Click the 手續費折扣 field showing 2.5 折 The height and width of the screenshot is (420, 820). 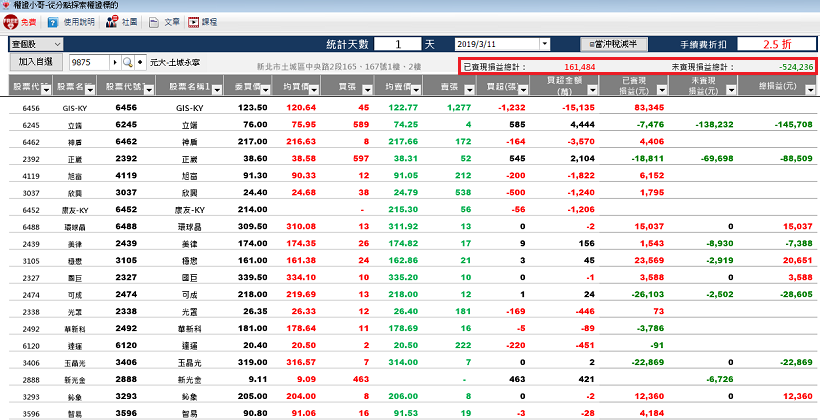coord(777,44)
